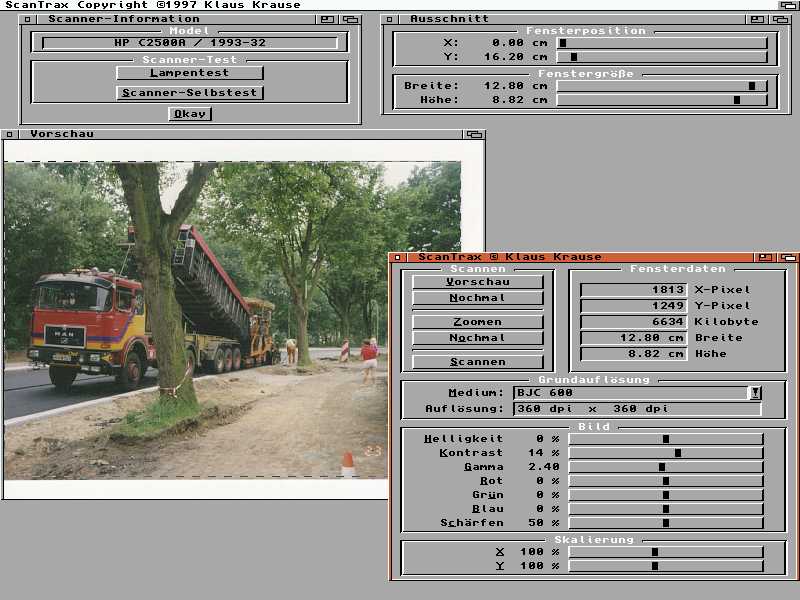Confirm with the Okay button

(190, 114)
